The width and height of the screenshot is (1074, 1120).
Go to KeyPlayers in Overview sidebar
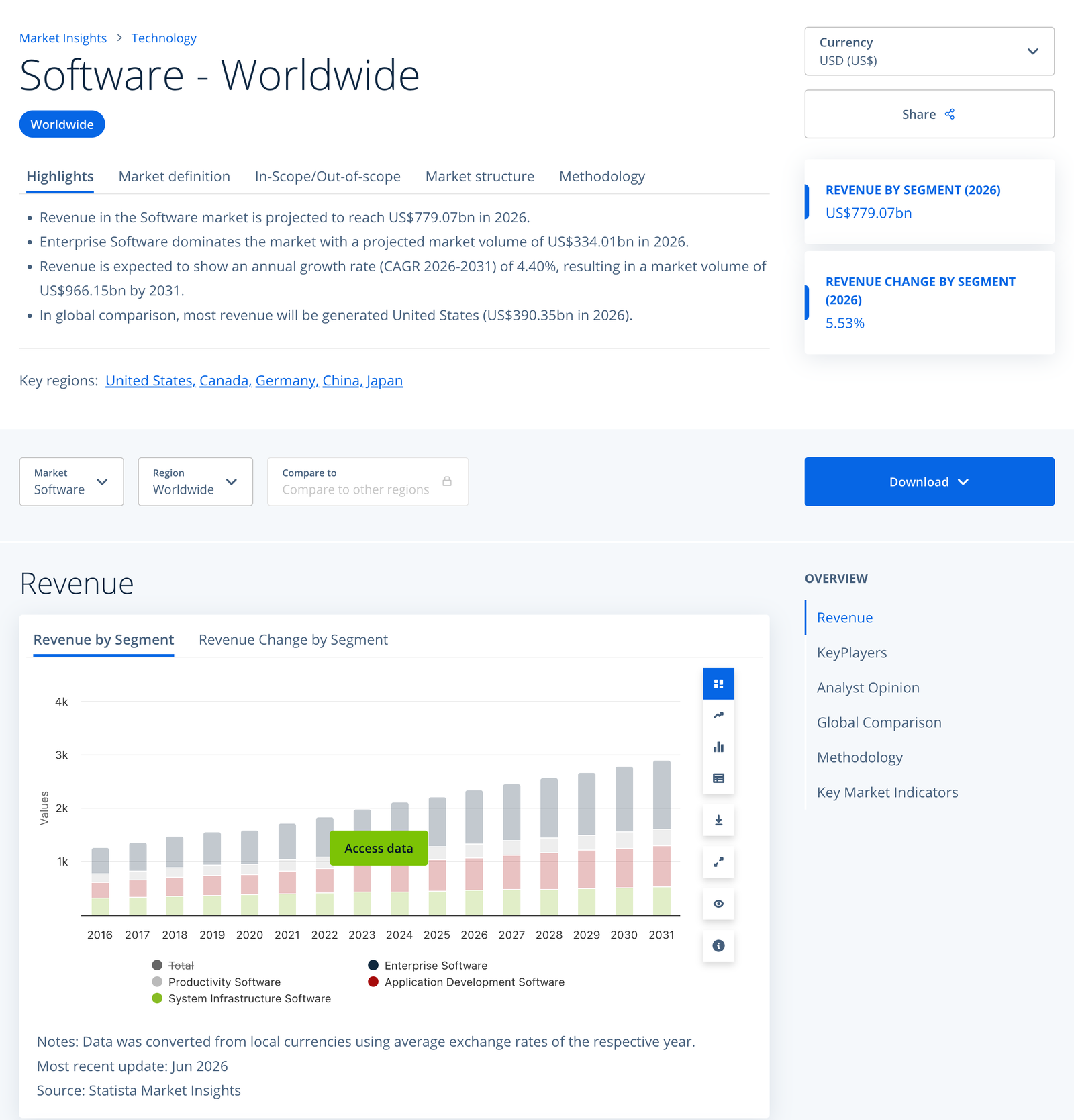click(852, 653)
